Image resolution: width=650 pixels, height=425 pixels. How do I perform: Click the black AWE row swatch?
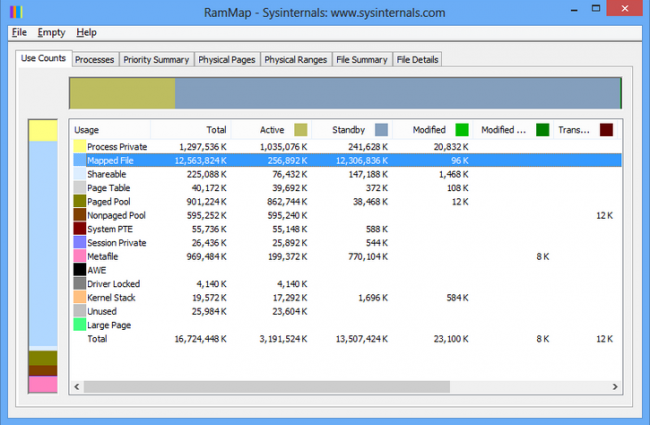coord(80,270)
